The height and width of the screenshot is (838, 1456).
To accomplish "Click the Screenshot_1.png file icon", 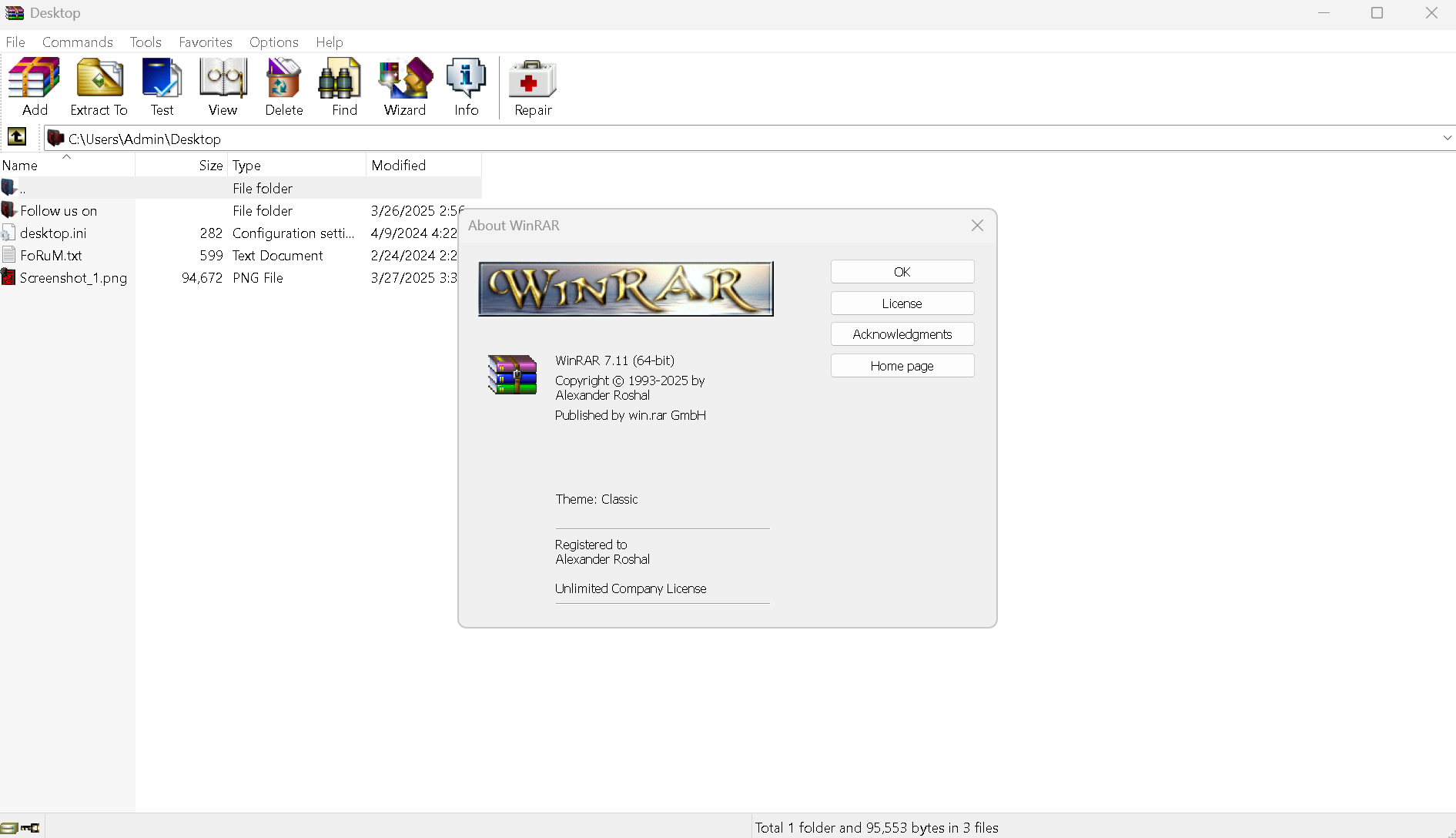I will (x=8, y=277).
